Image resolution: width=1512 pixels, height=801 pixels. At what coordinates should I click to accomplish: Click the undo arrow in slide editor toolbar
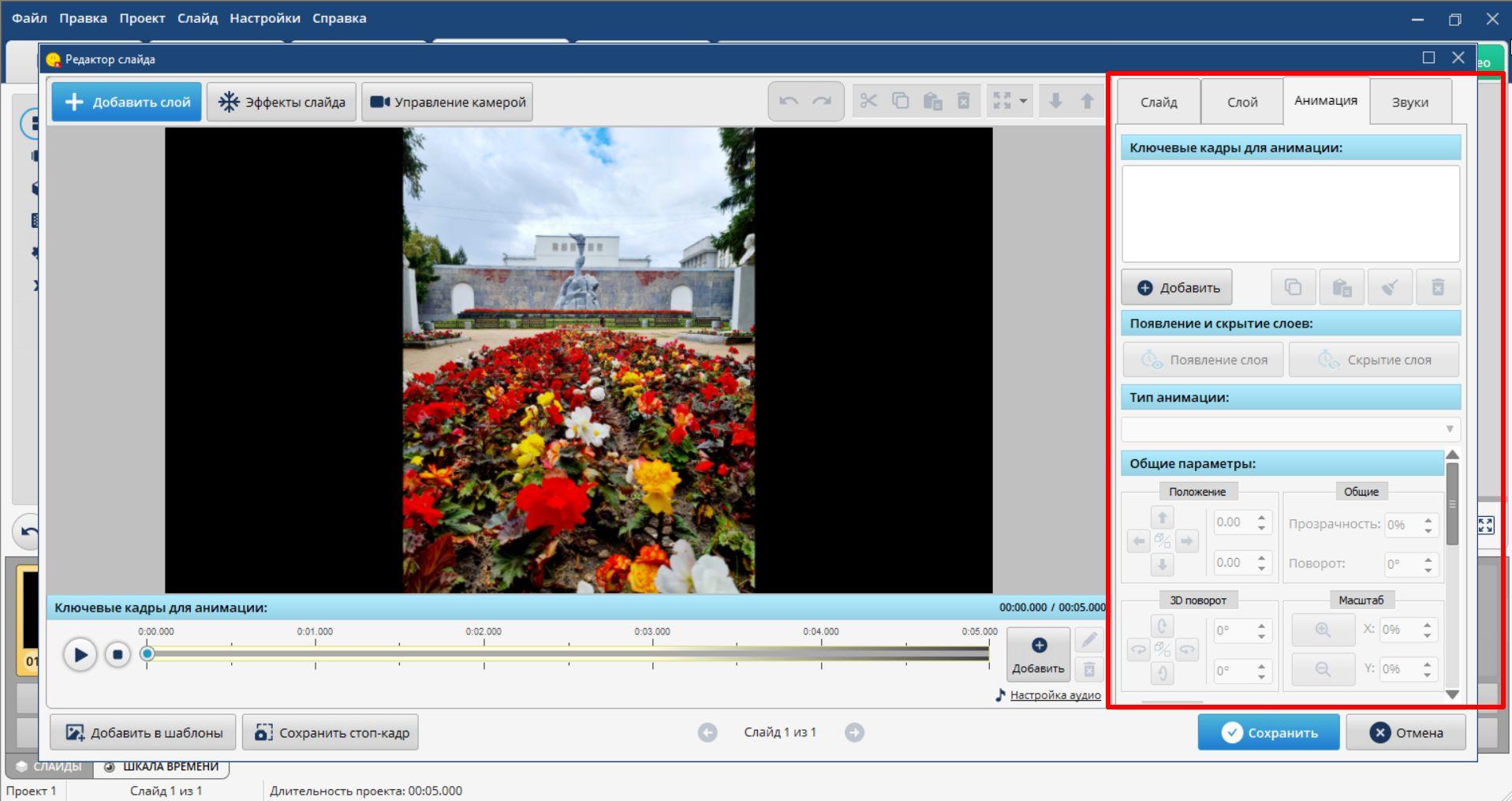788,101
